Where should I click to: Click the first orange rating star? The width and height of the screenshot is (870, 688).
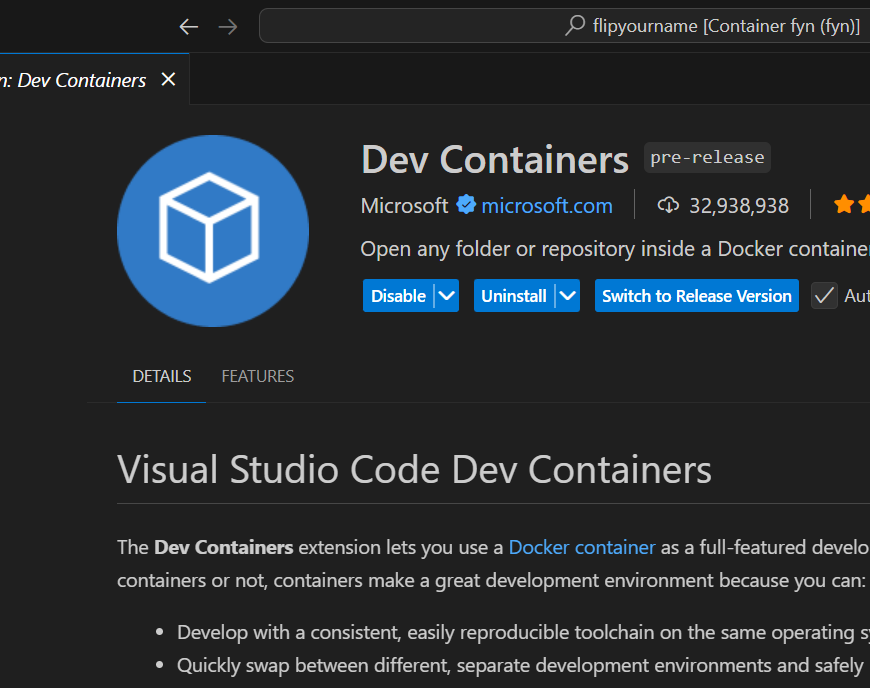pyautogui.click(x=844, y=204)
